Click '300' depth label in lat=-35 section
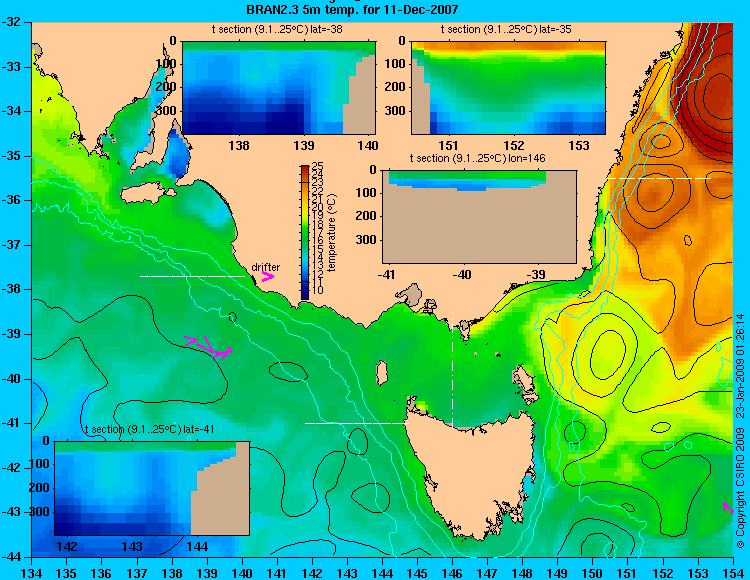Screen dimensions: 750x580 (x=396, y=111)
